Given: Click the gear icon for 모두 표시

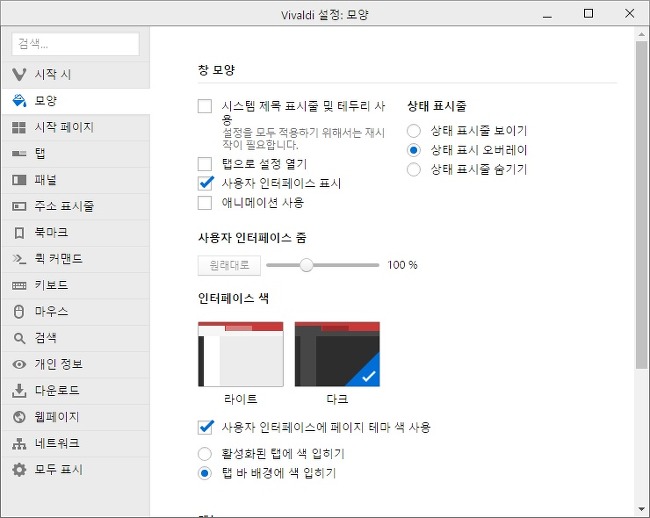Looking at the screenshot, I should pyautogui.click(x=19, y=470).
